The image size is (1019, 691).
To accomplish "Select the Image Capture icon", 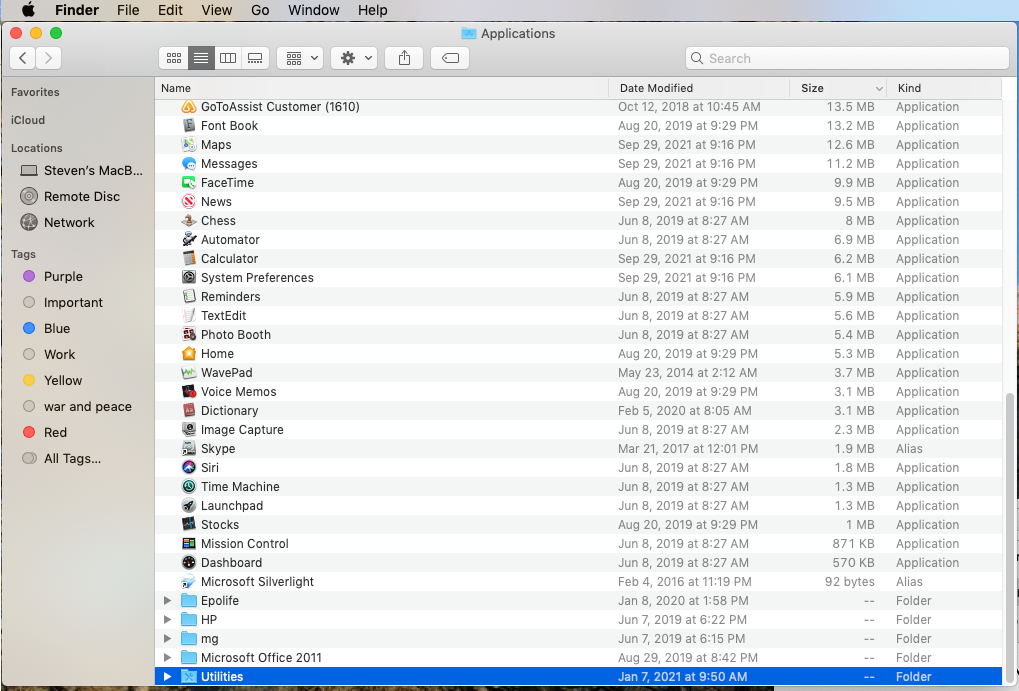I will pyautogui.click(x=188, y=430).
